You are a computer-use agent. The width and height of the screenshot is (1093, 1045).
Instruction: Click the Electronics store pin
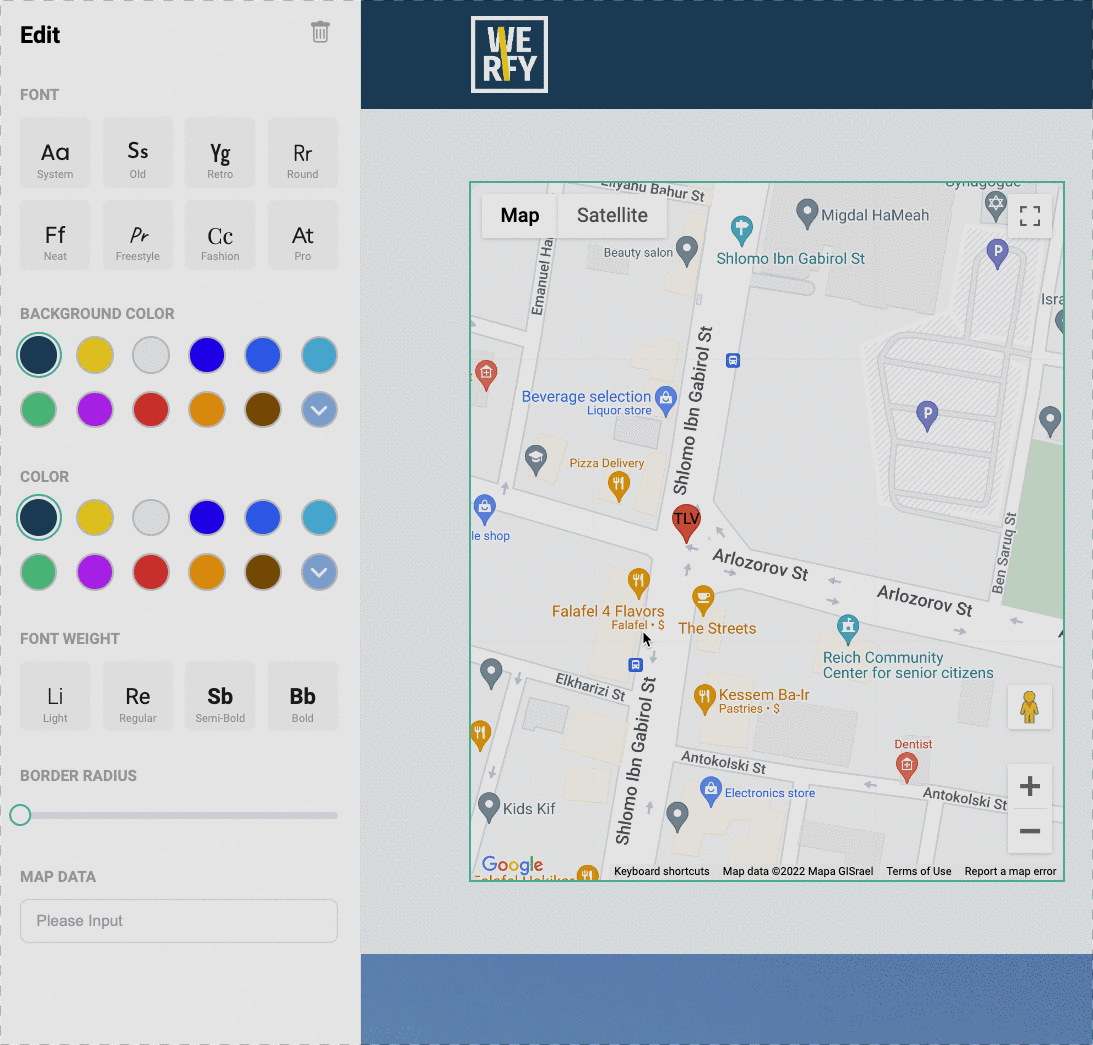coord(710,792)
